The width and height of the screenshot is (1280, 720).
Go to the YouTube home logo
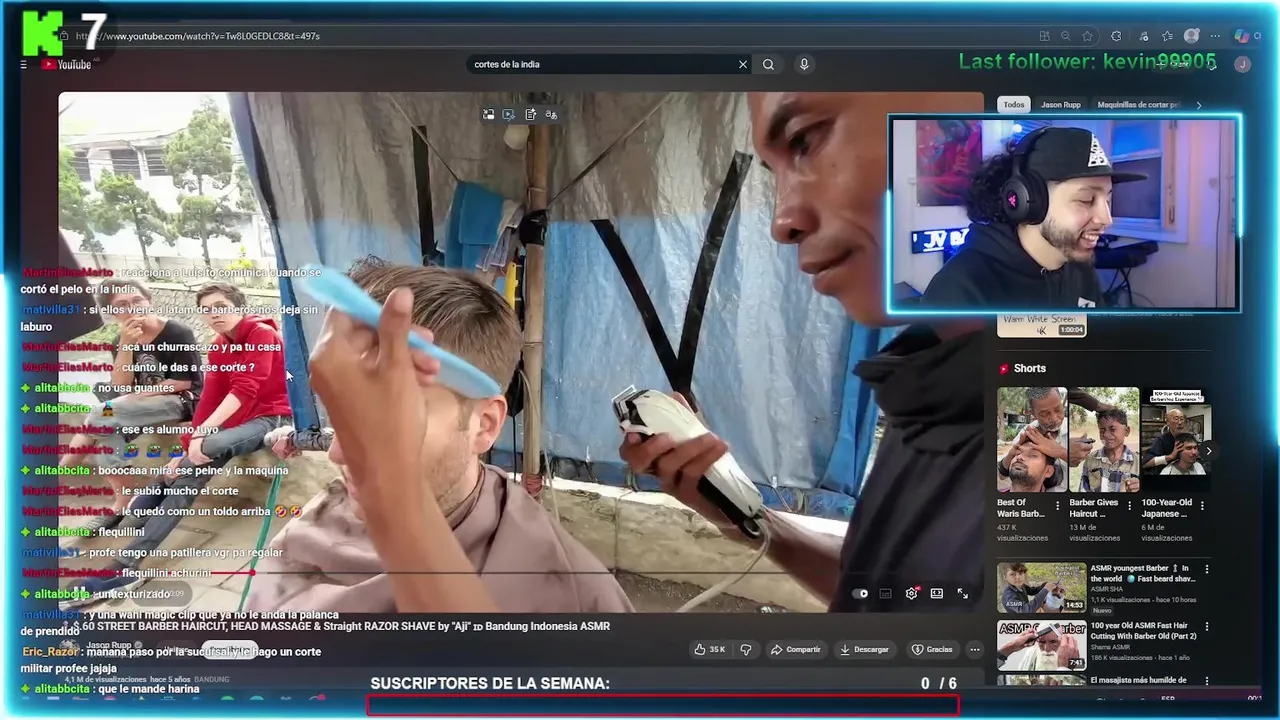[67, 64]
